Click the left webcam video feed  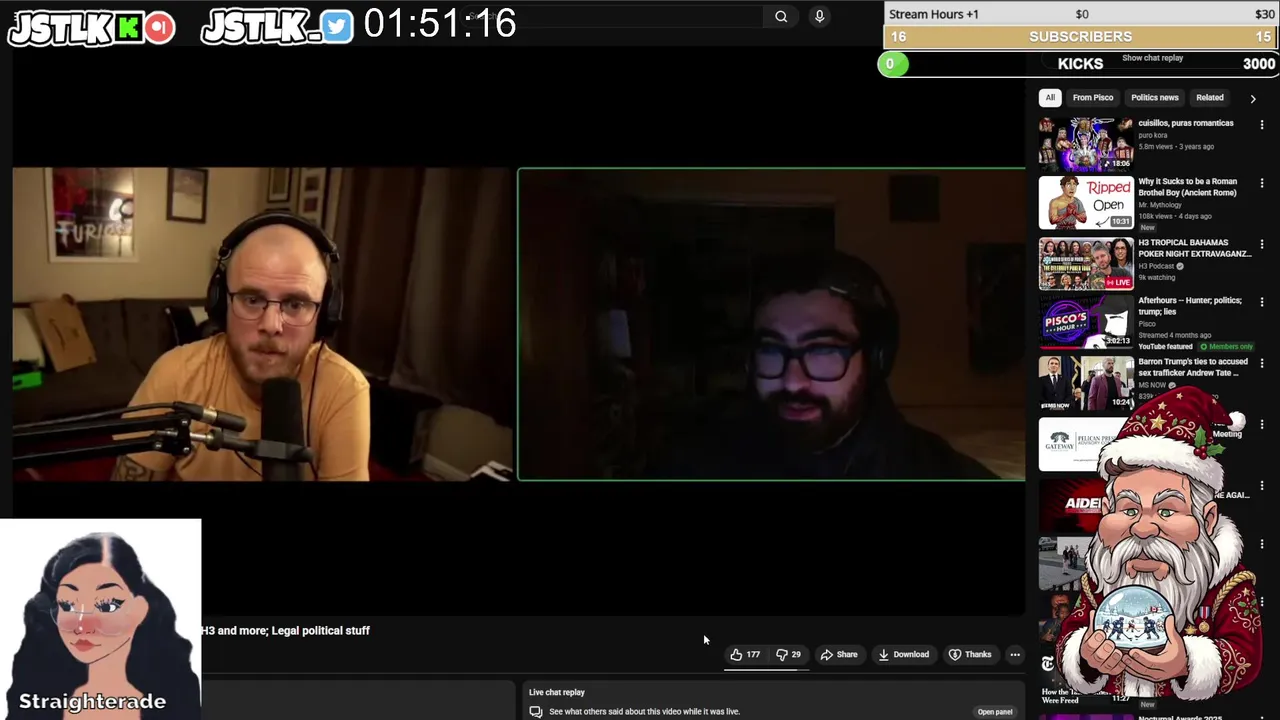coord(262,324)
